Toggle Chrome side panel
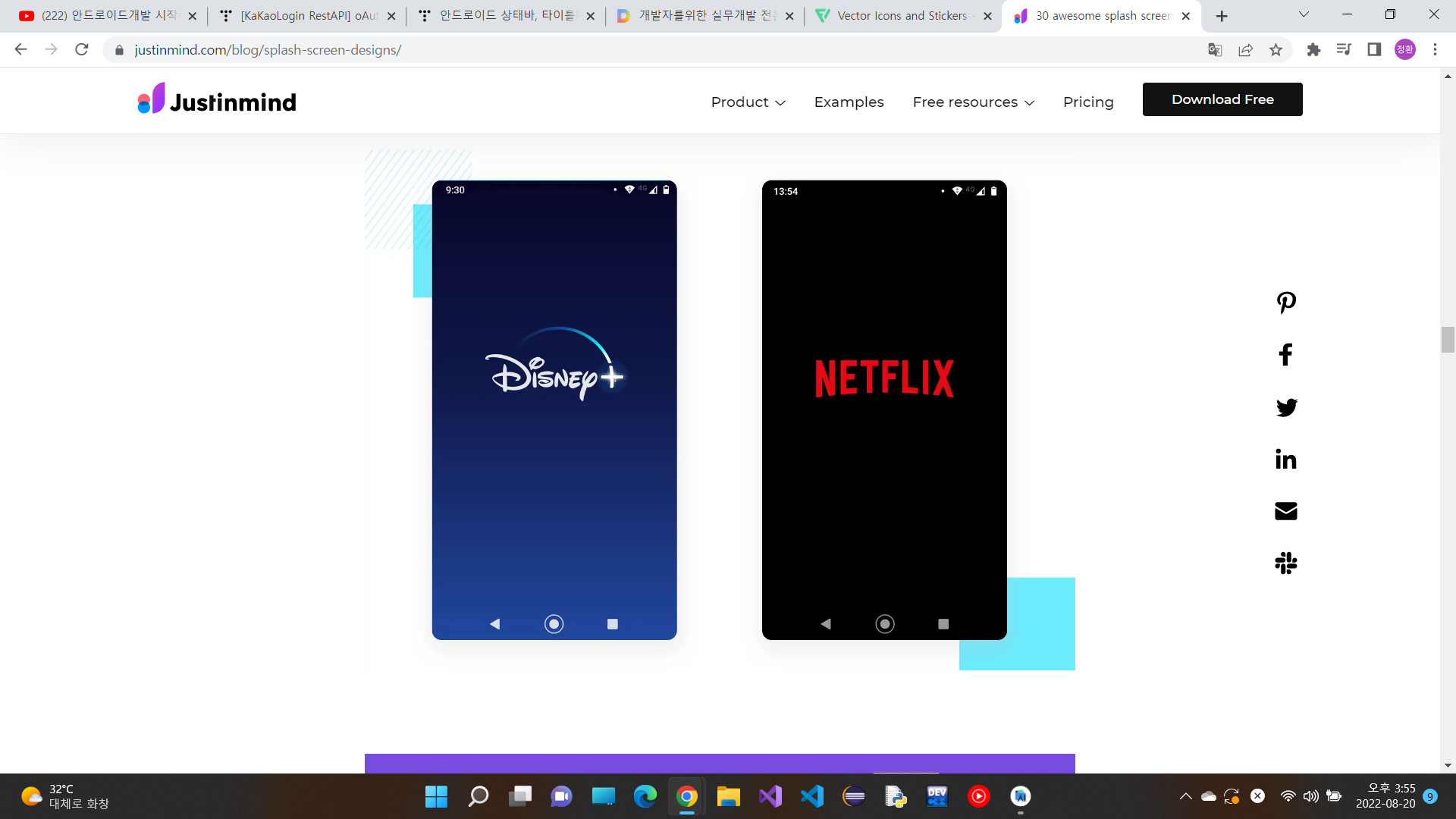 pyautogui.click(x=1374, y=50)
